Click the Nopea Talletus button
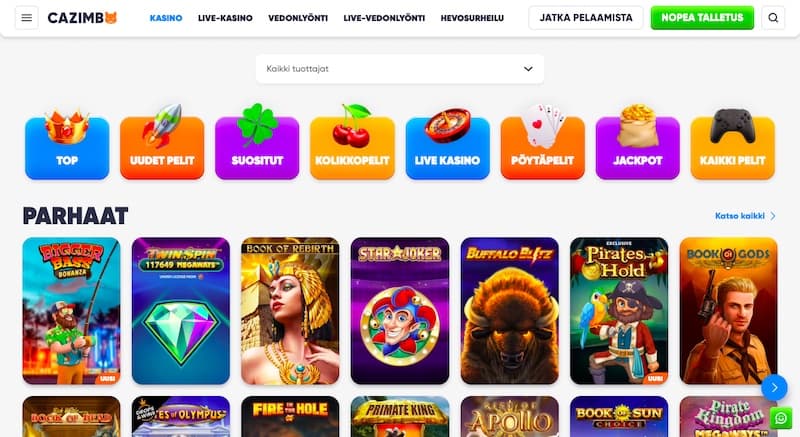The width and height of the screenshot is (800, 437). (x=702, y=18)
